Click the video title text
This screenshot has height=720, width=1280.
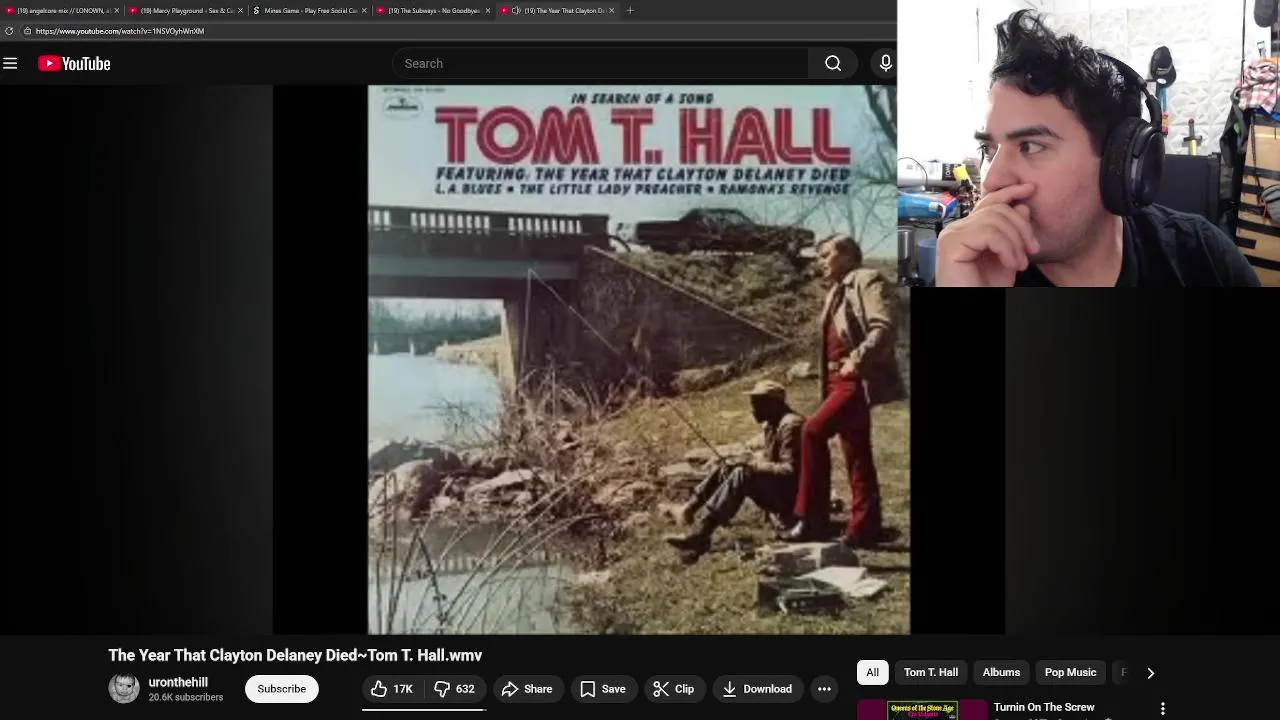pyautogui.click(x=295, y=655)
